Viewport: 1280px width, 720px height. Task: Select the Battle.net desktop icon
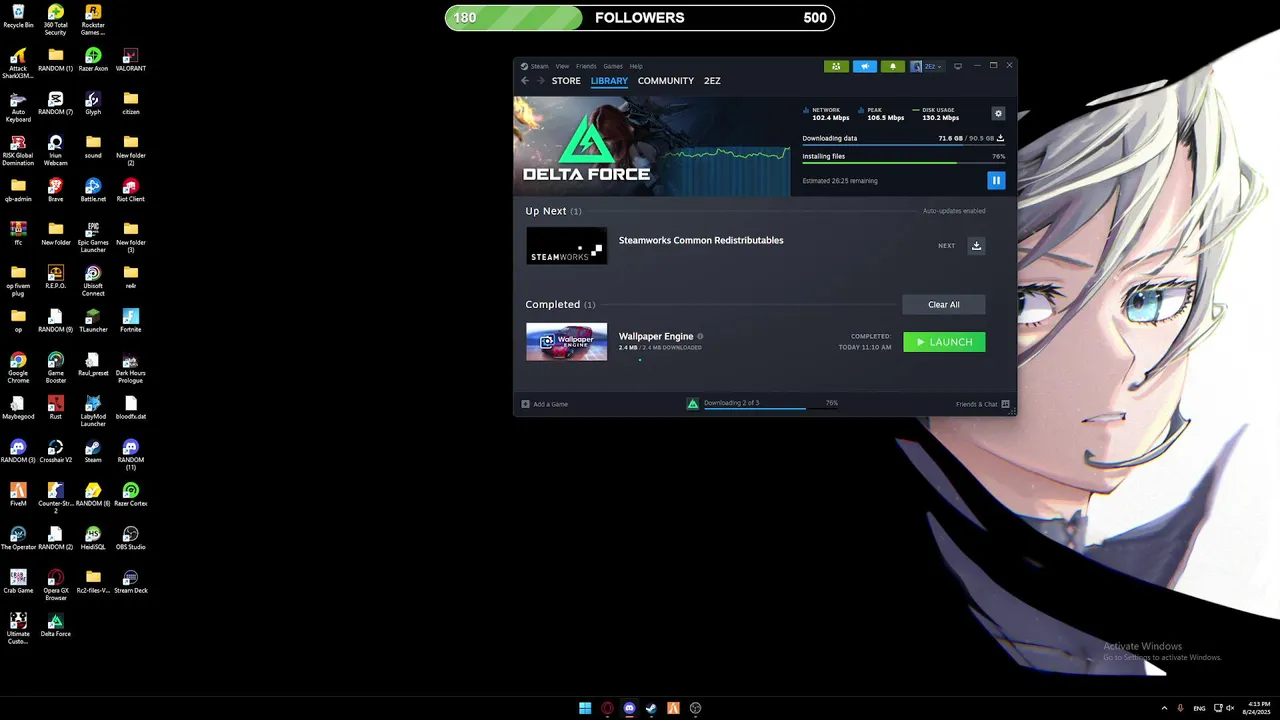click(x=93, y=190)
